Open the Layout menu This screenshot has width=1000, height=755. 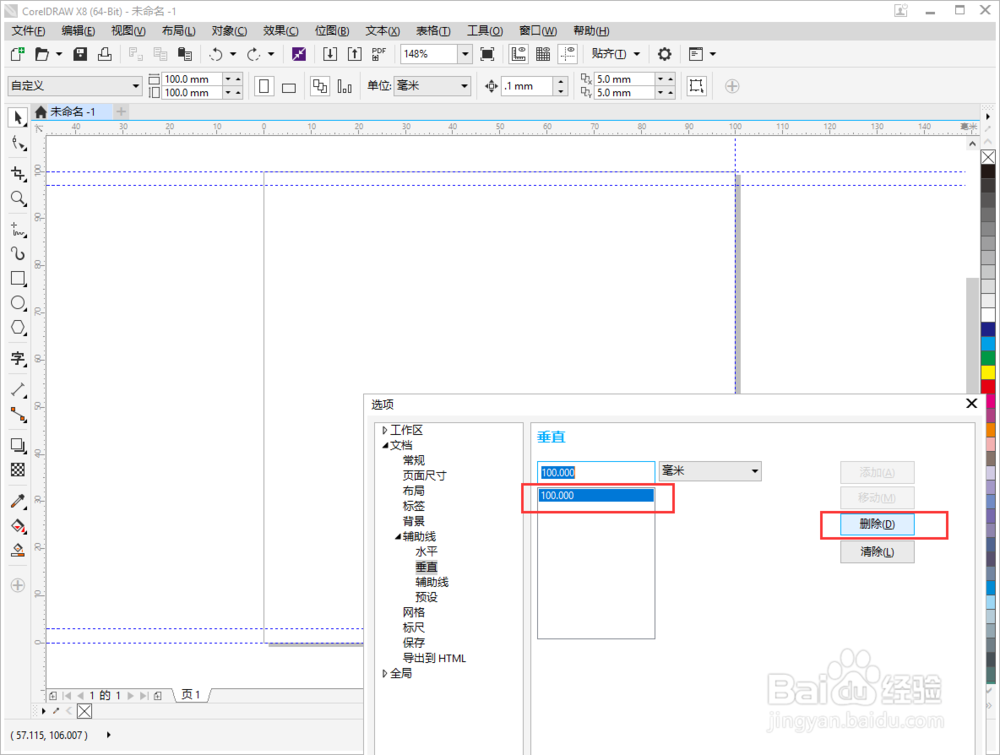tap(179, 31)
